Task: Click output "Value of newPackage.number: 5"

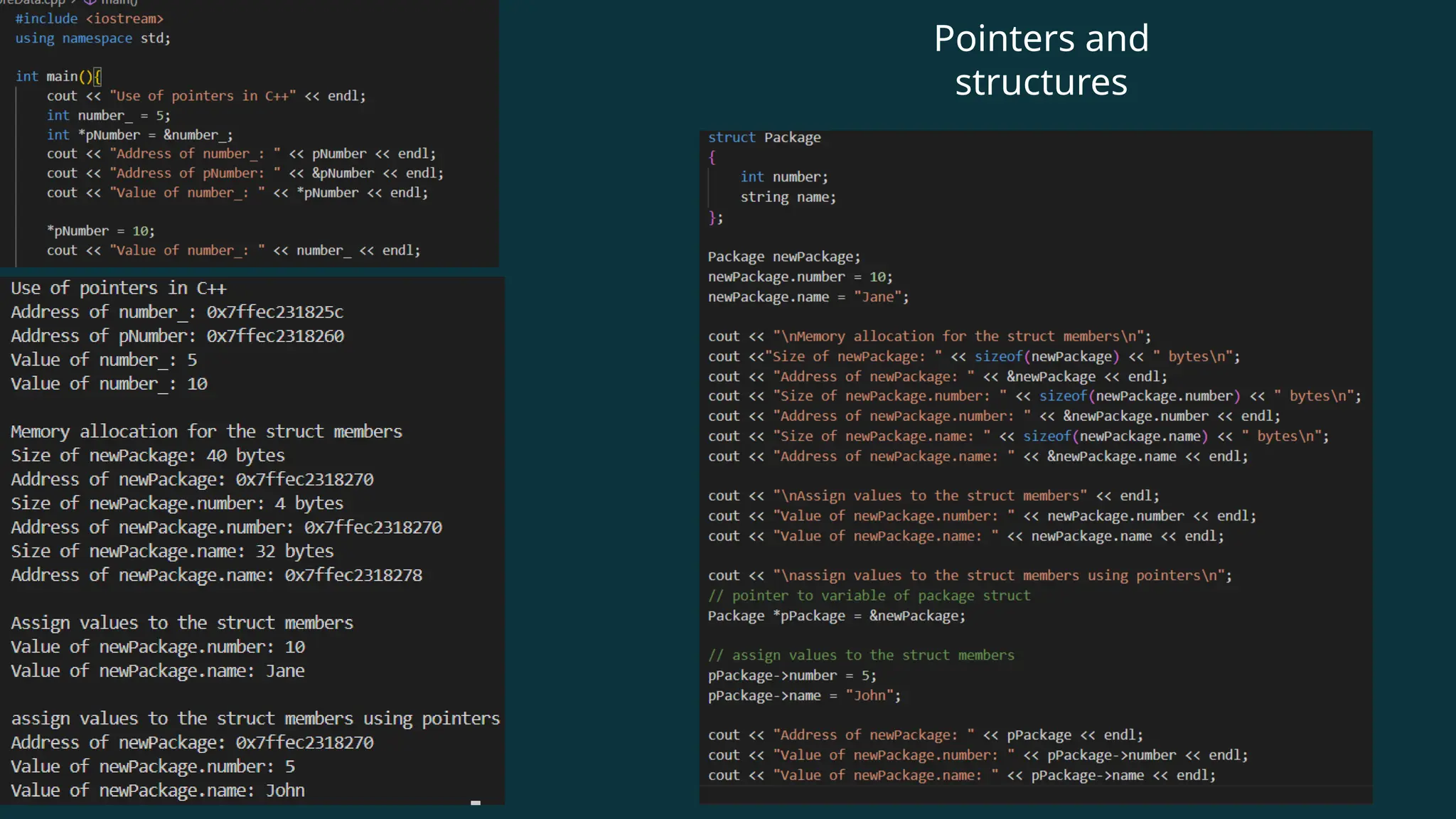Action: 153,766
